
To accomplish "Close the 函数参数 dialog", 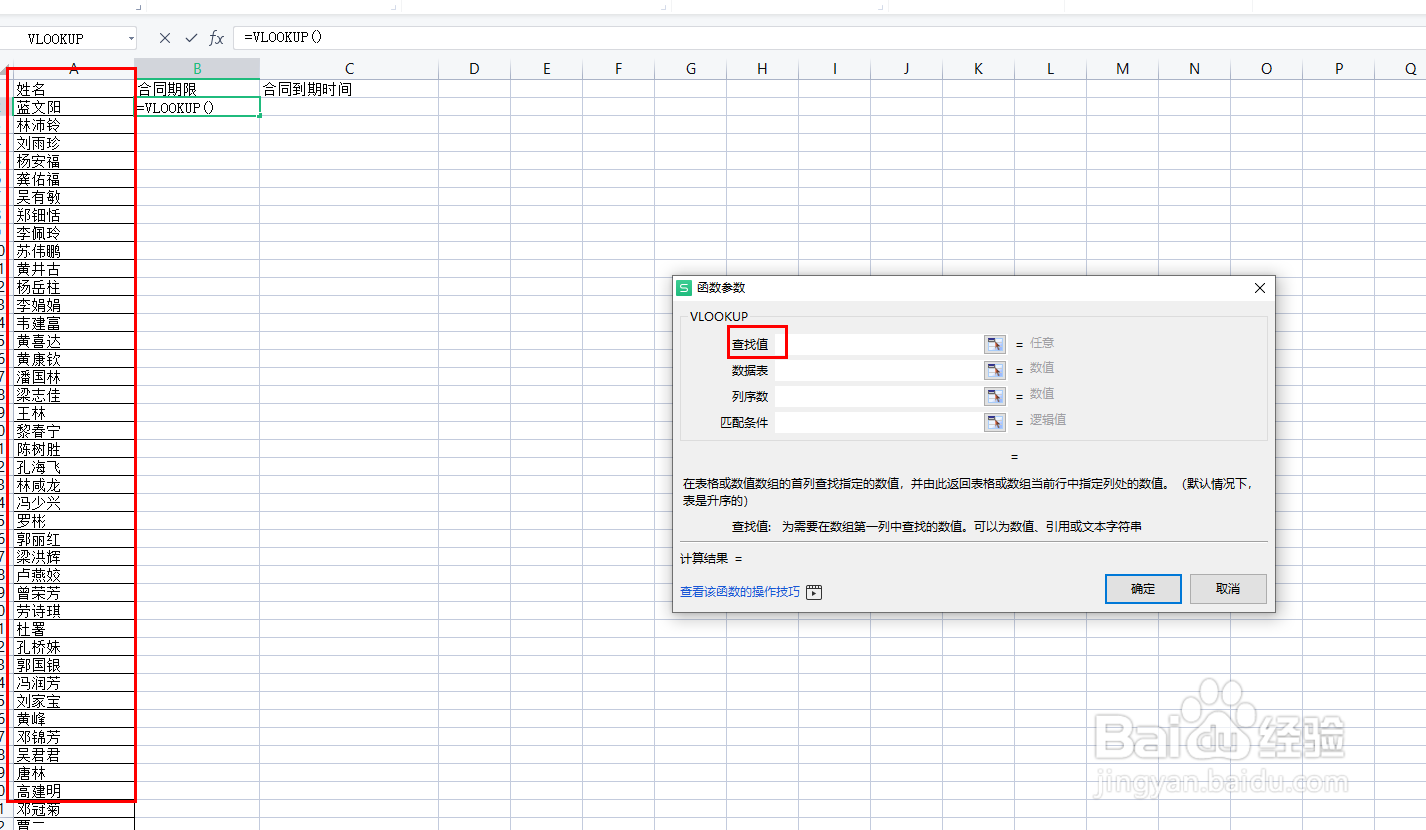I will pos(1260,288).
